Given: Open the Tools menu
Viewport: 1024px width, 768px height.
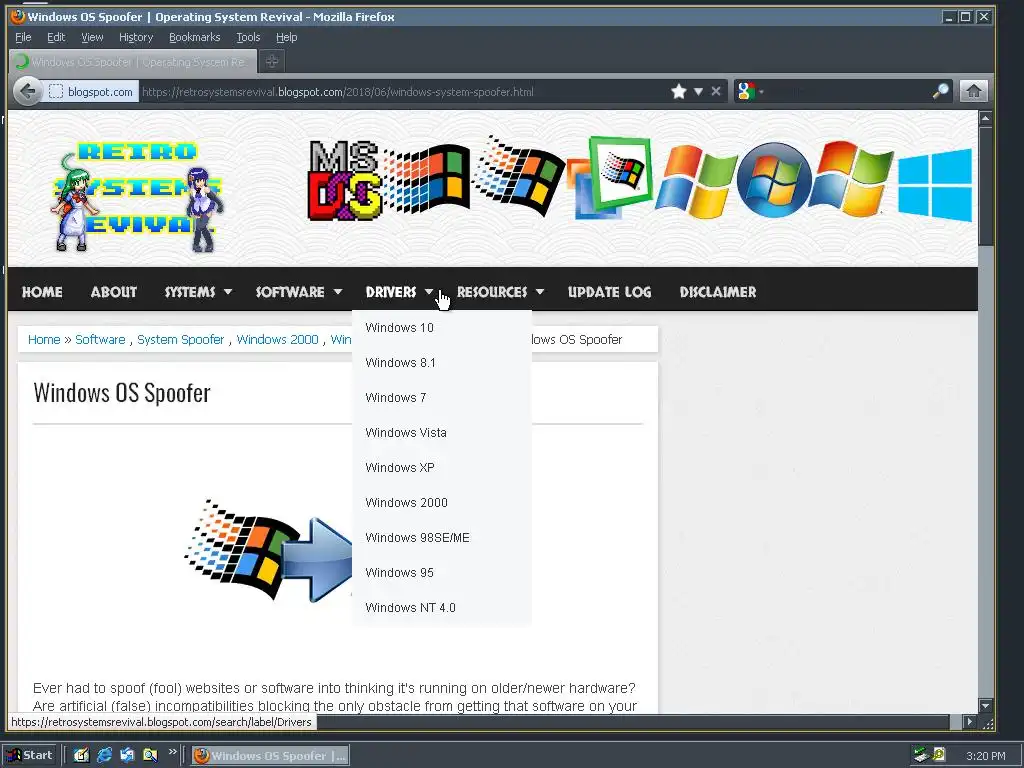Looking at the screenshot, I should click(248, 37).
